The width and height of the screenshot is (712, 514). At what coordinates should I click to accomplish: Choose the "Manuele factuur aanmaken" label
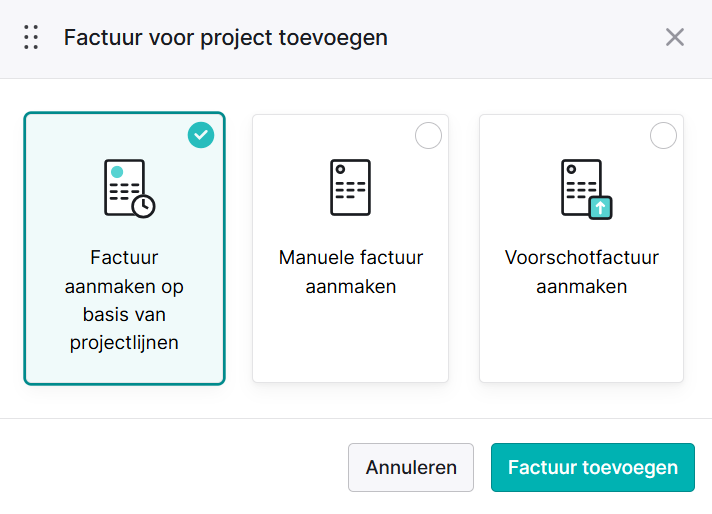tap(351, 272)
